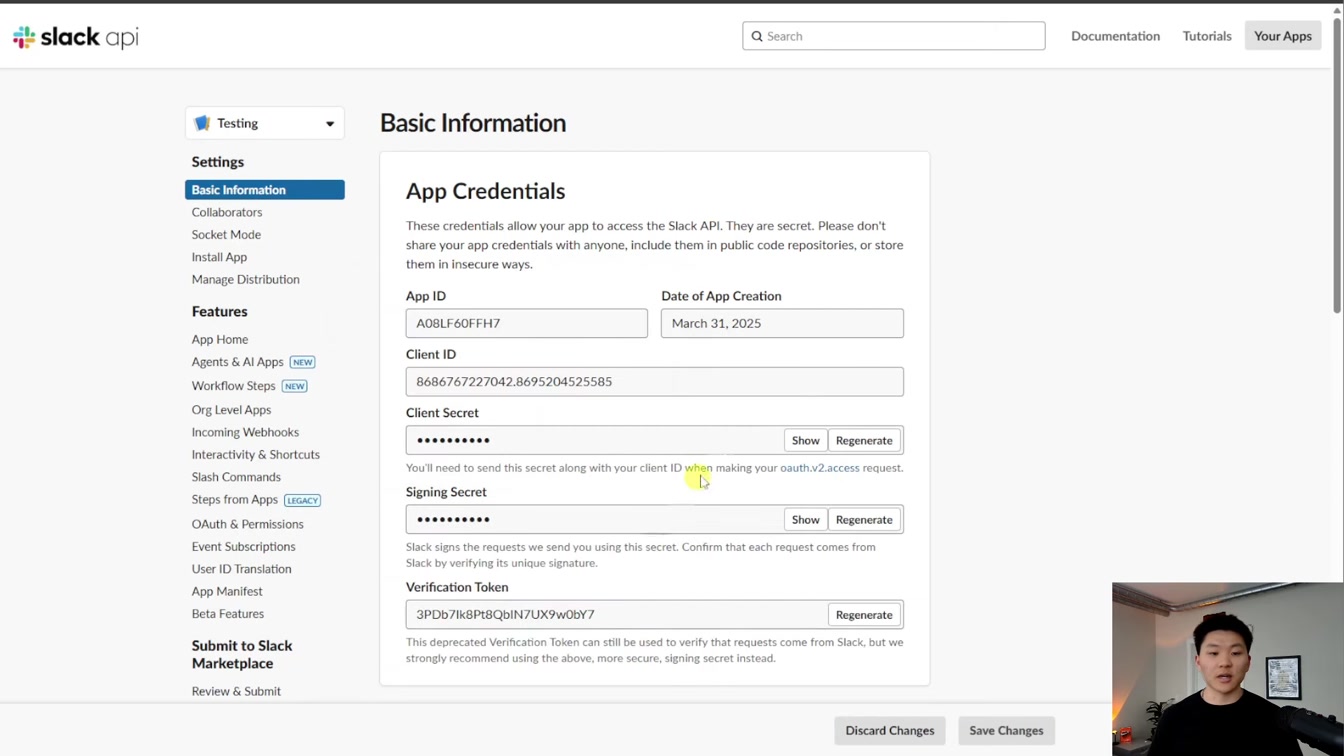
Task: Click the Client ID field
Action: tap(654, 381)
